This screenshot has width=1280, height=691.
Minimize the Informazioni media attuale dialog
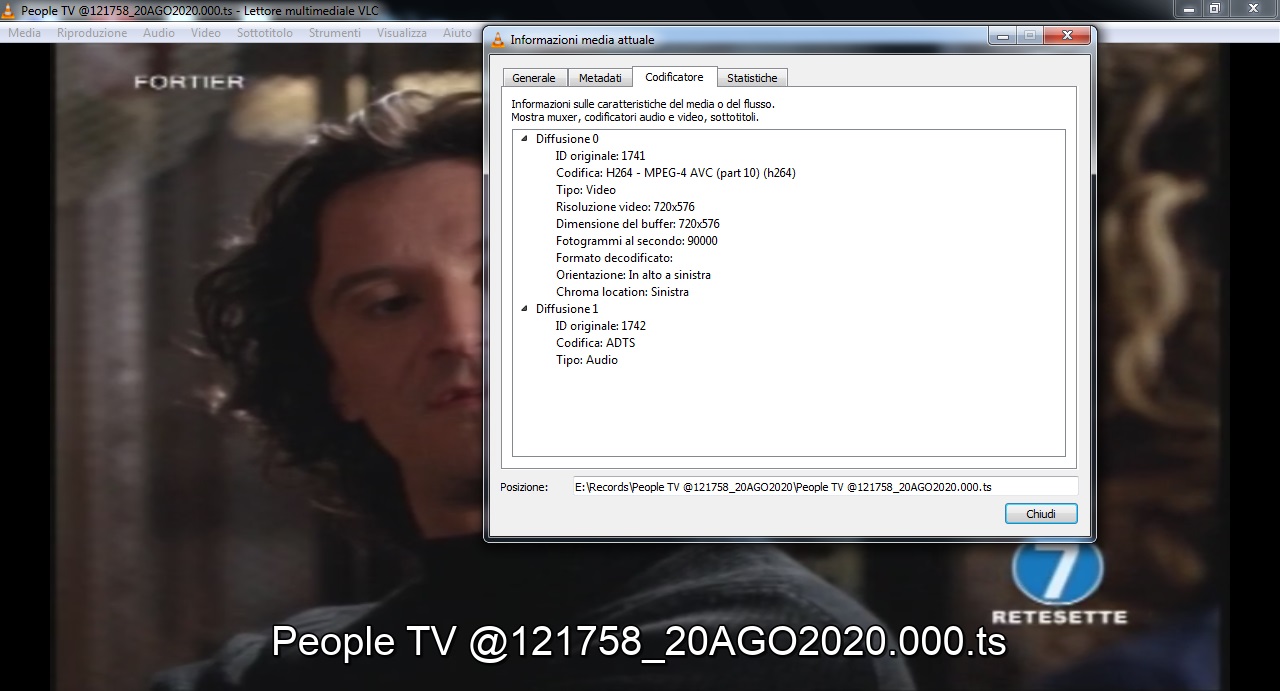(x=1003, y=35)
